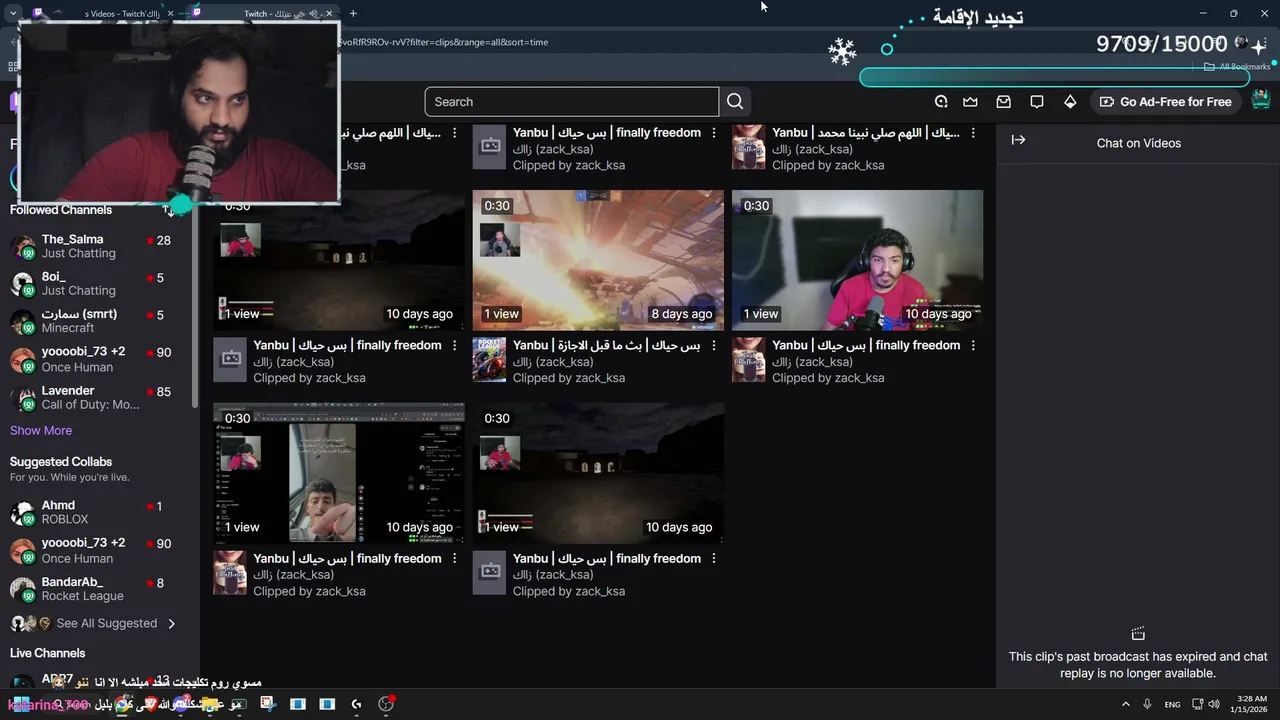Click the Suggested Collabs heading
The image size is (1280, 720).
pyautogui.click(x=61, y=462)
